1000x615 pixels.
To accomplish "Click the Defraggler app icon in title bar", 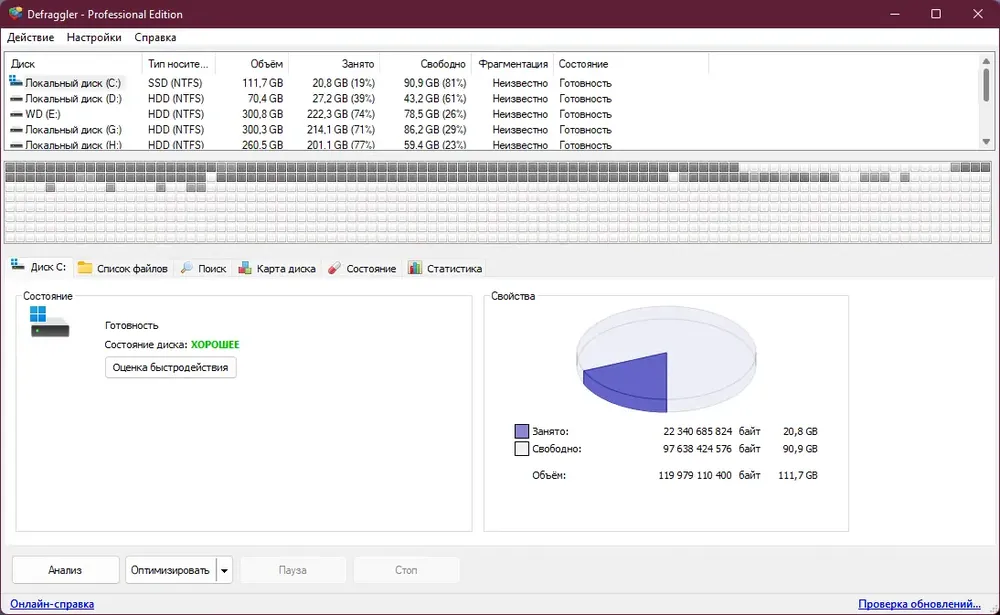I will 15,13.
